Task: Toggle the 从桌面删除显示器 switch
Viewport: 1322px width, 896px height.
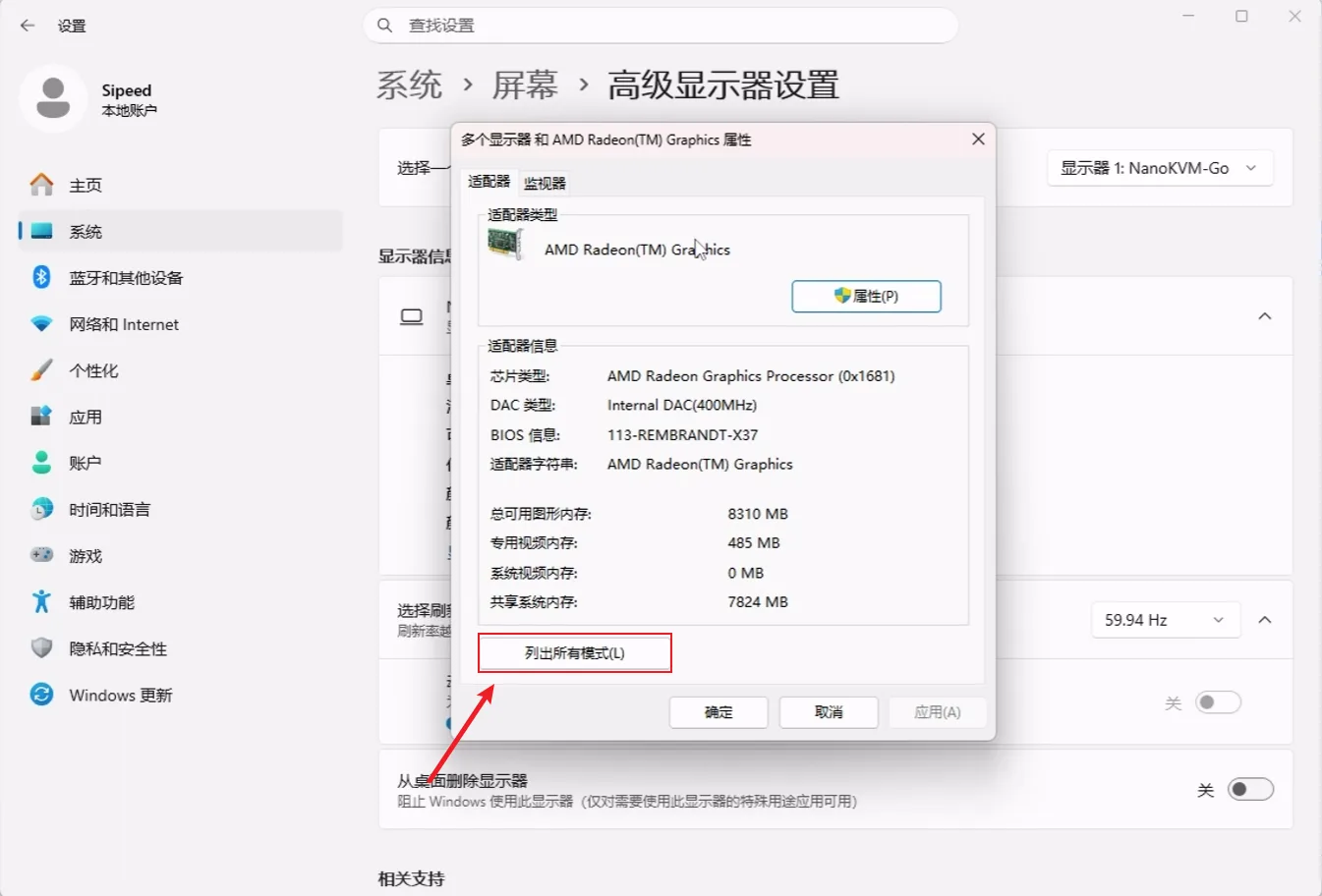Action: (1250, 790)
